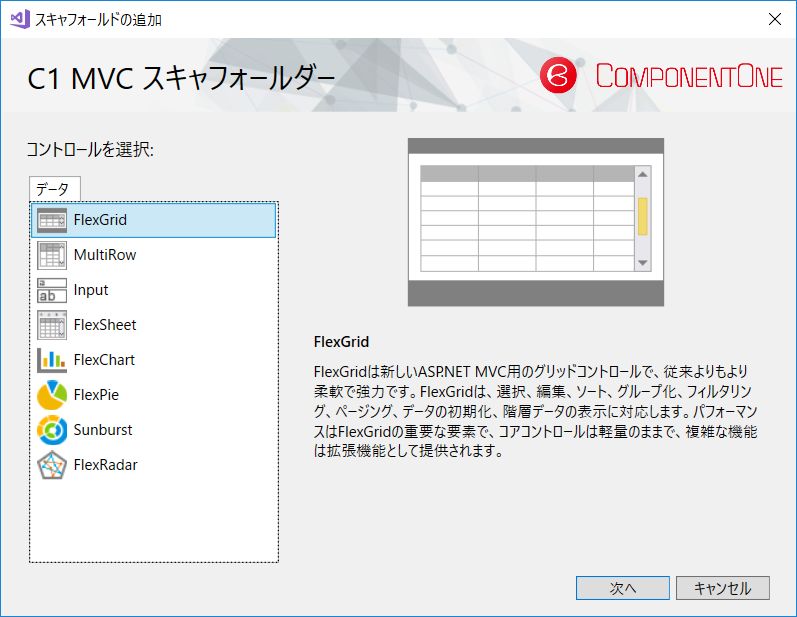Select the FlexGrid control icon
Image resolution: width=797 pixels, height=617 pixels.
(x=52, y=220)
